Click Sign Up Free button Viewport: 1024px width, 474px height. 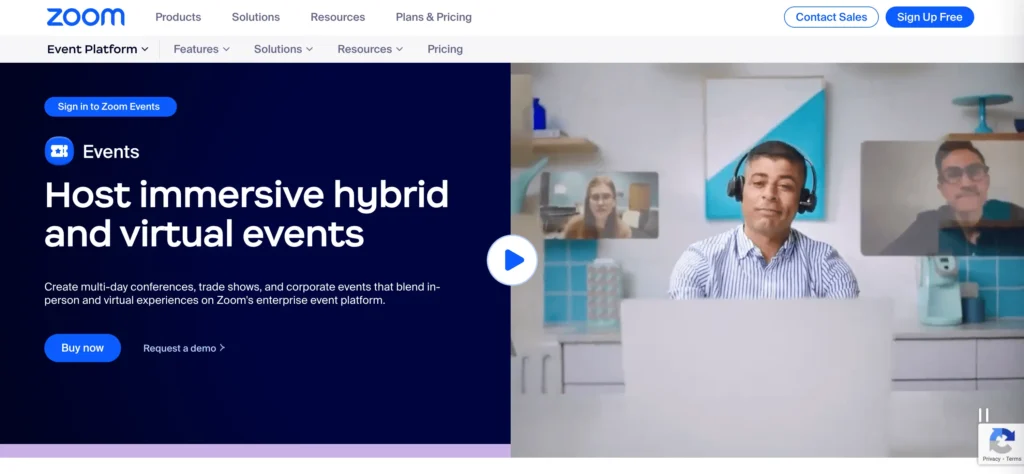(929, 17)
